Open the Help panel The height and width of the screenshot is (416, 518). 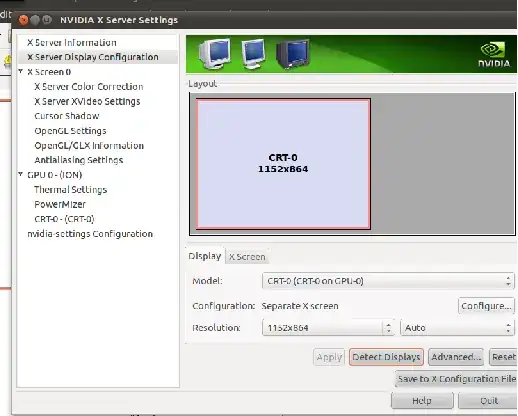pos(422,400)
